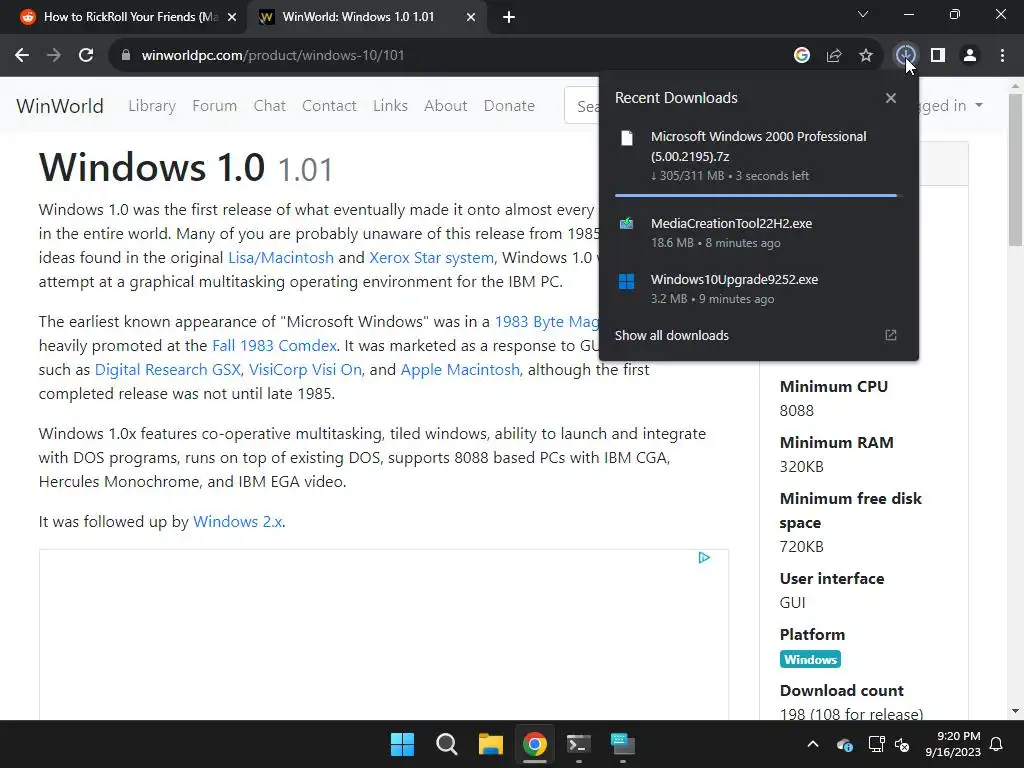Click the open-in-new-tab icon beside Show all downloads

891,335
